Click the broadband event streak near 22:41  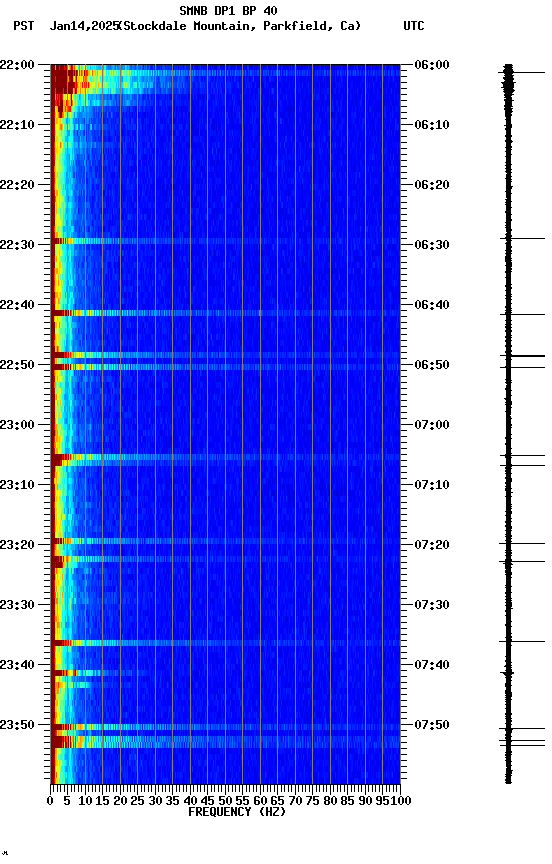pyautogui.click(x=225, y=313)
